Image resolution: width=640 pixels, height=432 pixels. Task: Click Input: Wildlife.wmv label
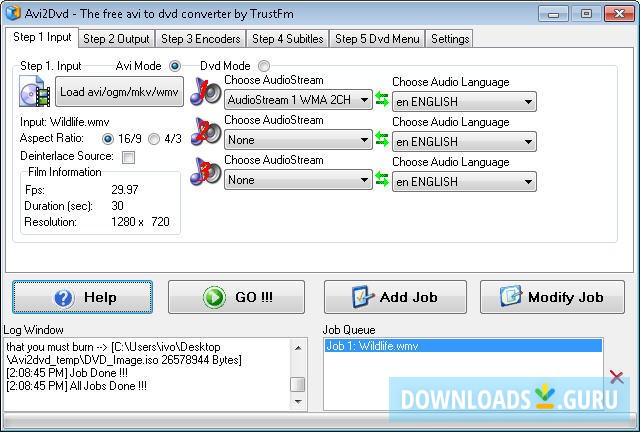point(64,122)
